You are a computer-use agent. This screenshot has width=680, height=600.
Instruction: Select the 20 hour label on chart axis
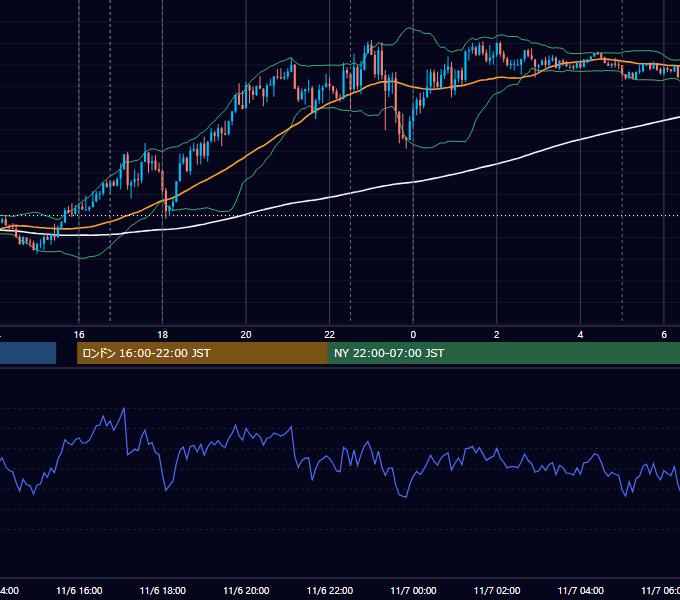point(246,335)
